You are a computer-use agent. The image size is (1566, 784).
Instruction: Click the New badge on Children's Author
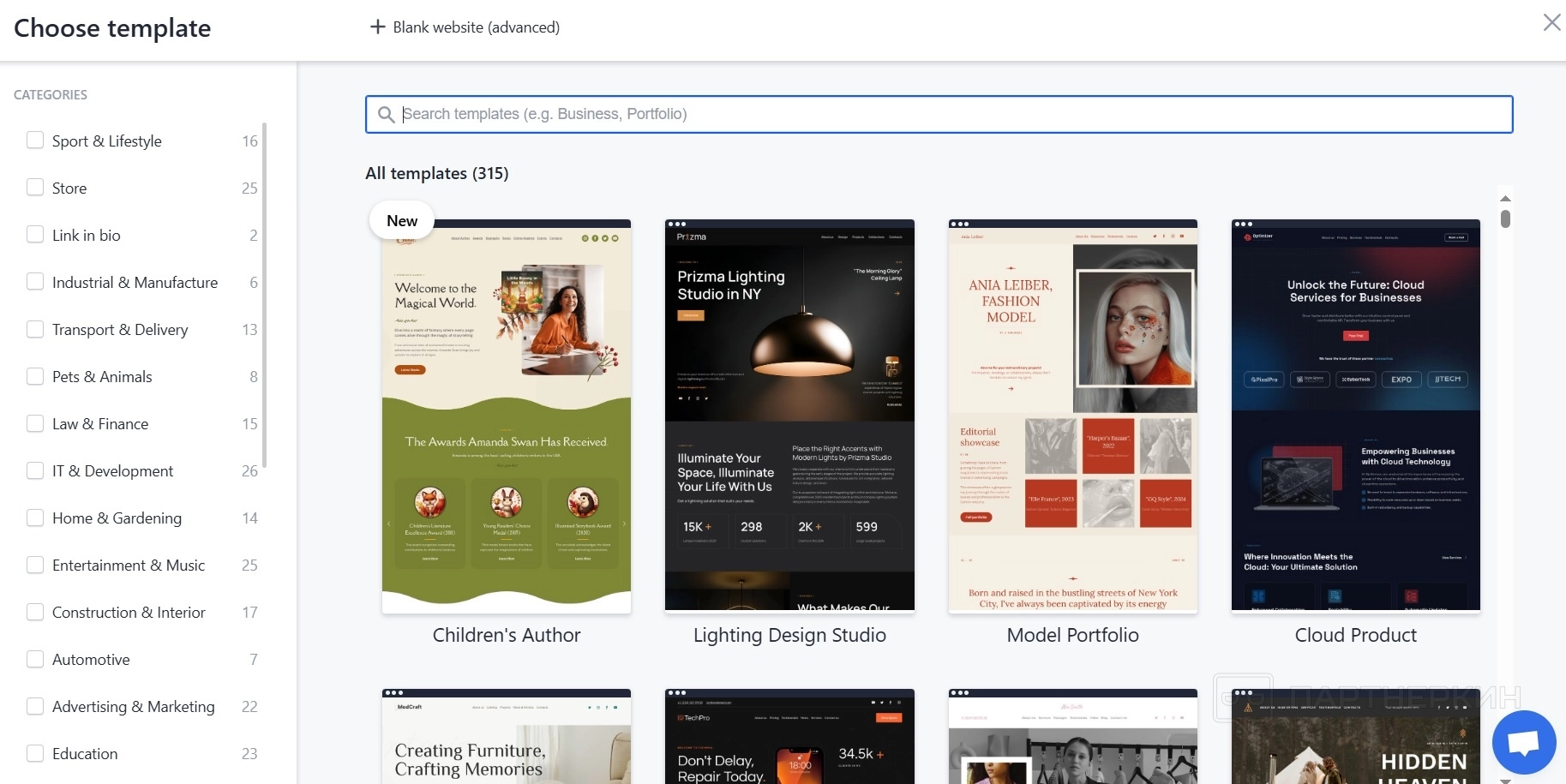click(x=402, y=220)
